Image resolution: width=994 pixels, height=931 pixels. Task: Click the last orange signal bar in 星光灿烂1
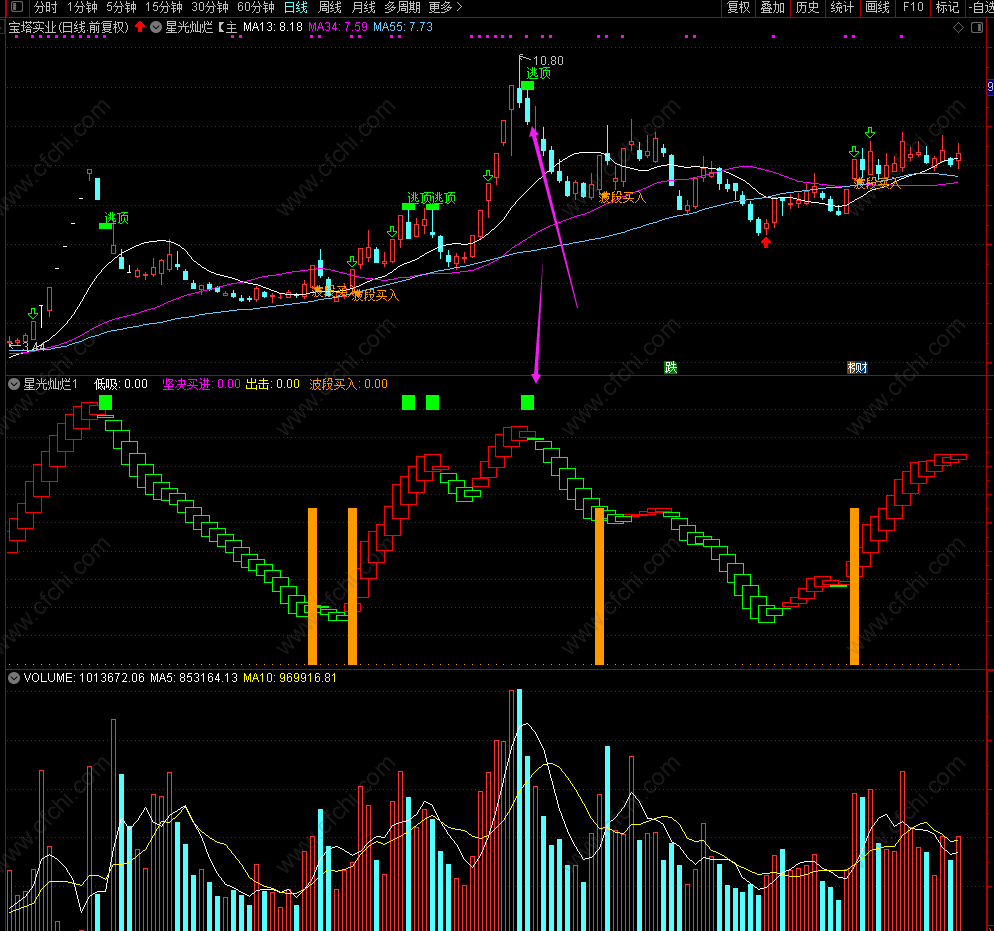click(854, 586)
